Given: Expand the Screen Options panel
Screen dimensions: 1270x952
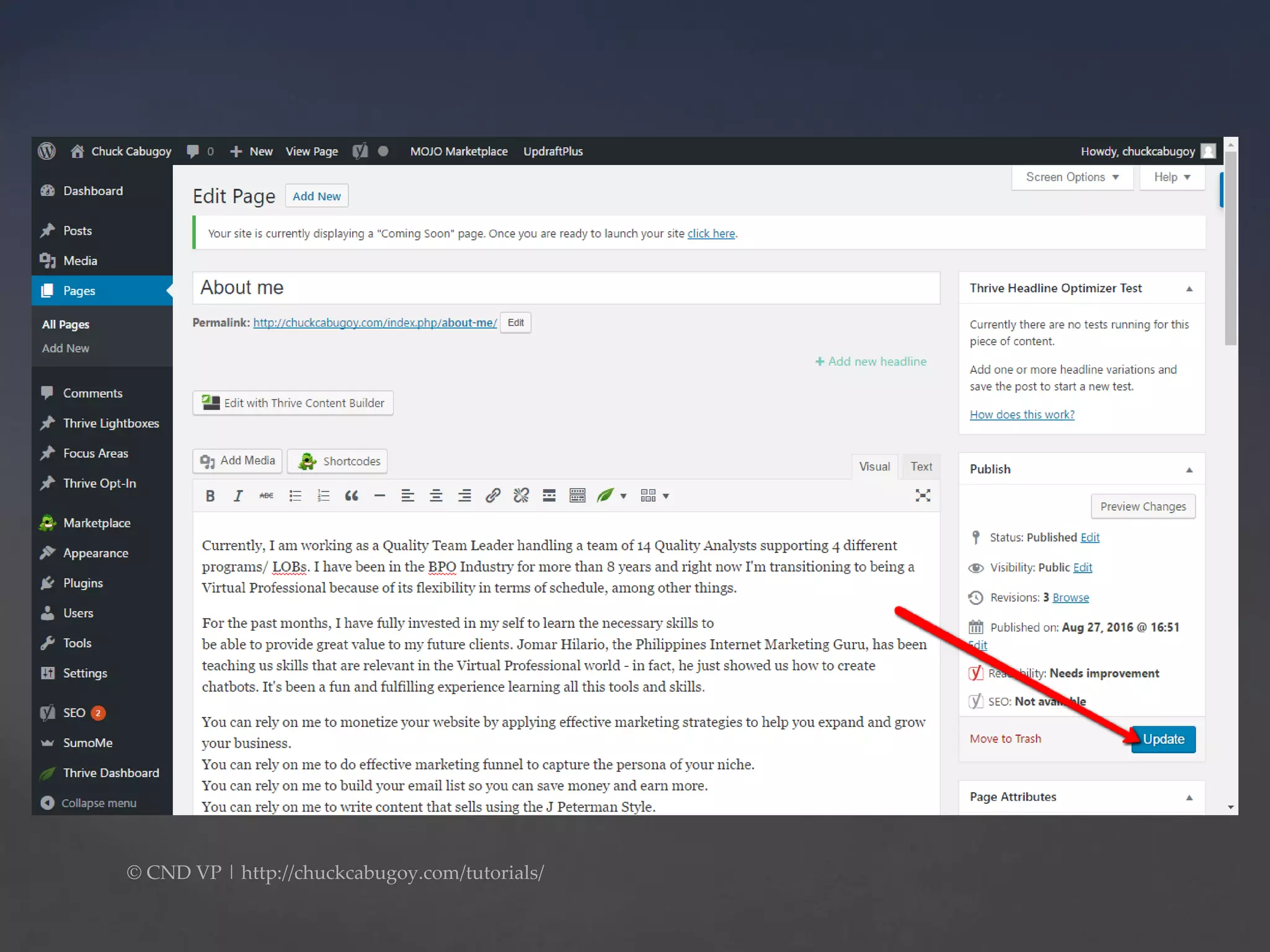Looking at the screenshot, I should tap(1072, 177).
